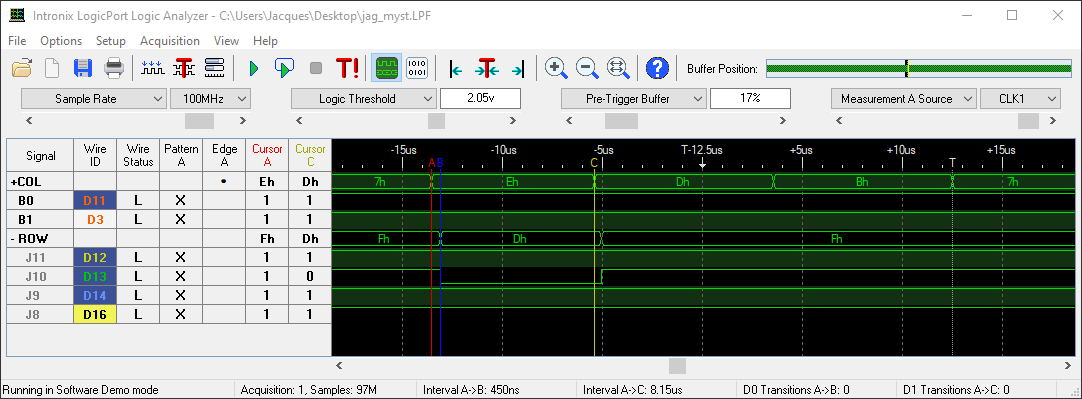Screen dimensions: 1082x399
Task: Click the yellow C cursor marker
Action: pos(594,163)
